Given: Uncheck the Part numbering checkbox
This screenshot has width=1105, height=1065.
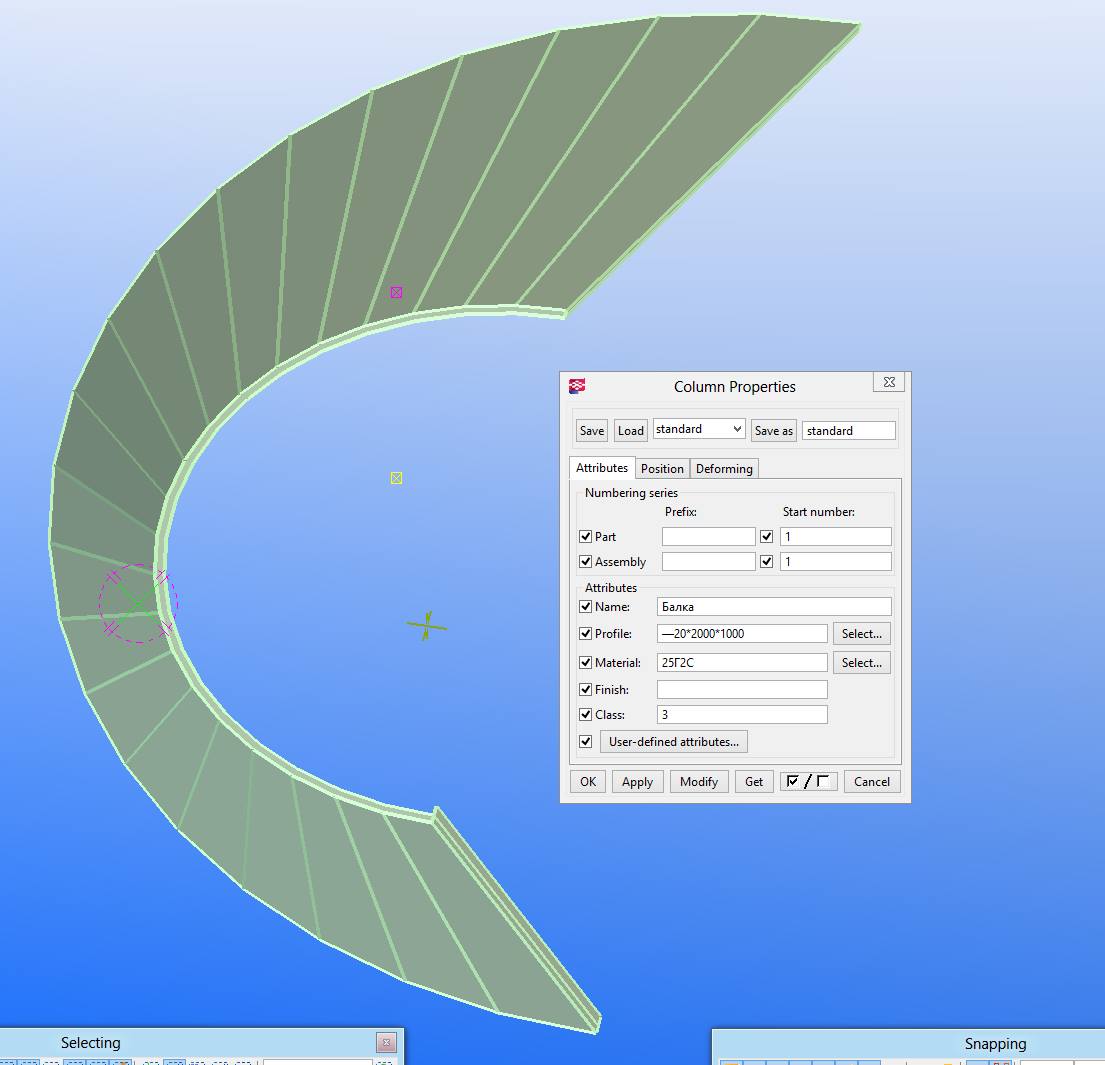Looking at the screenshot, I should 586,536.
